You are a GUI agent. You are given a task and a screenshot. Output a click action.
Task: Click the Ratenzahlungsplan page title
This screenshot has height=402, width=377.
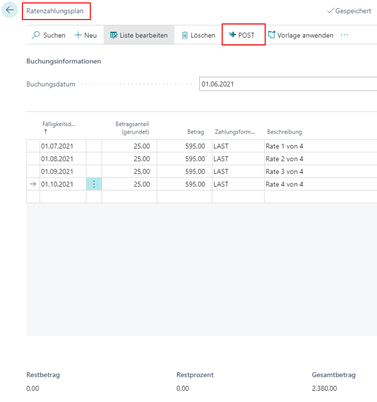coord(55,11)
